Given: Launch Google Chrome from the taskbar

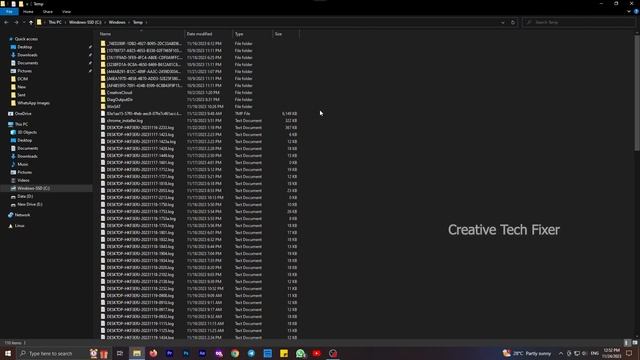Looking at the screenshot, I should click(x=235, y=353).
